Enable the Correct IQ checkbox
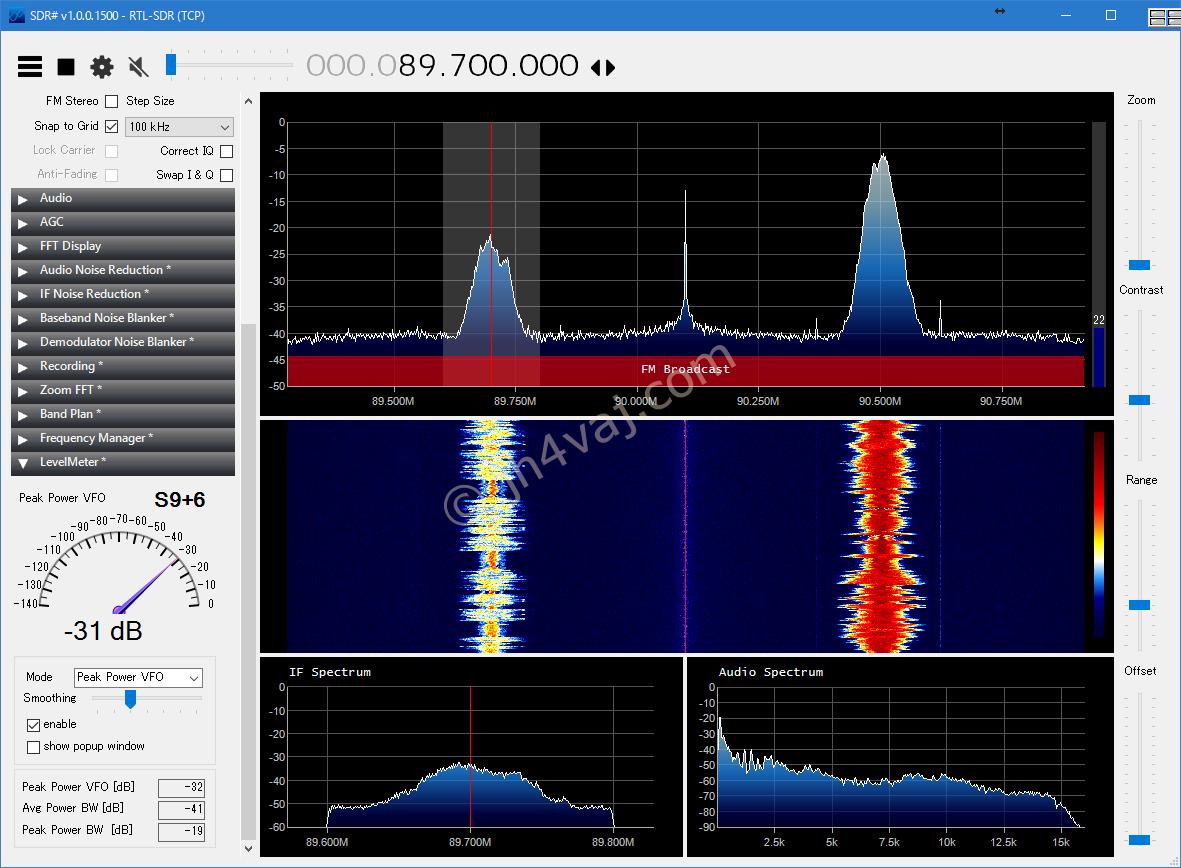 pyautogui.click(x=226, y=151)
